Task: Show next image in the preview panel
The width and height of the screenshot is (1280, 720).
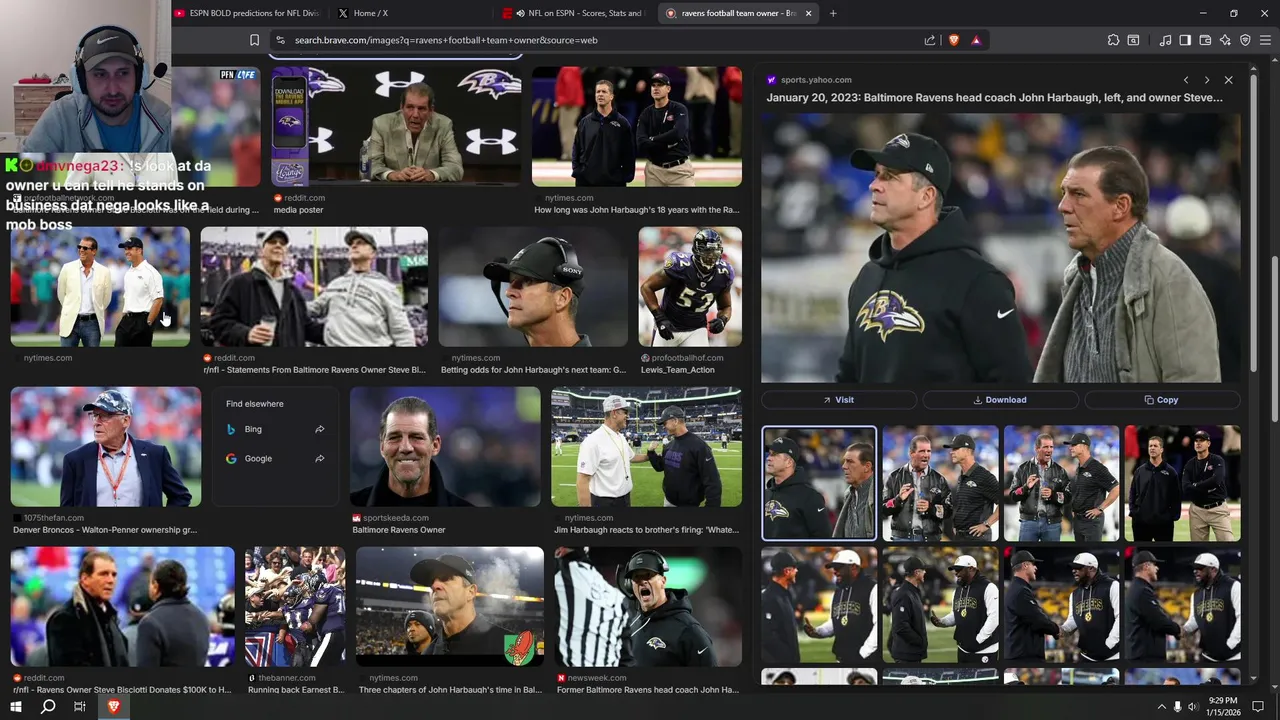Action: point(1207,80)
